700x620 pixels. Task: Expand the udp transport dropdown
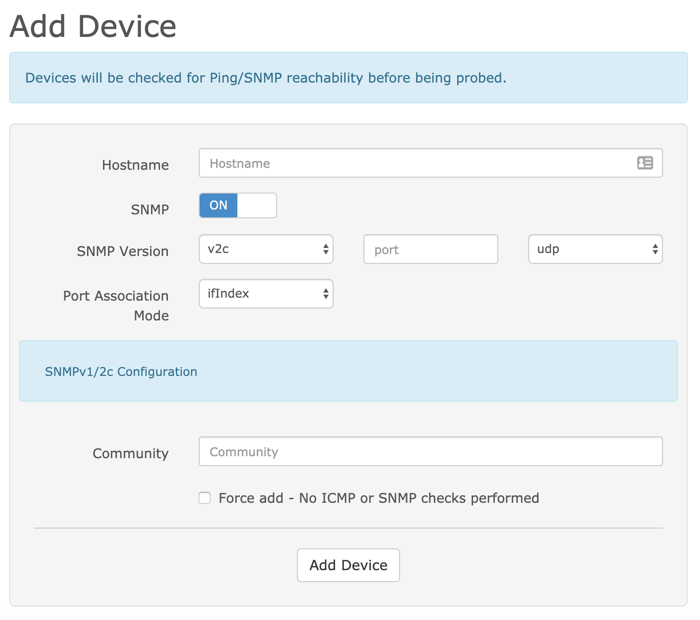(x=595, y=249)
